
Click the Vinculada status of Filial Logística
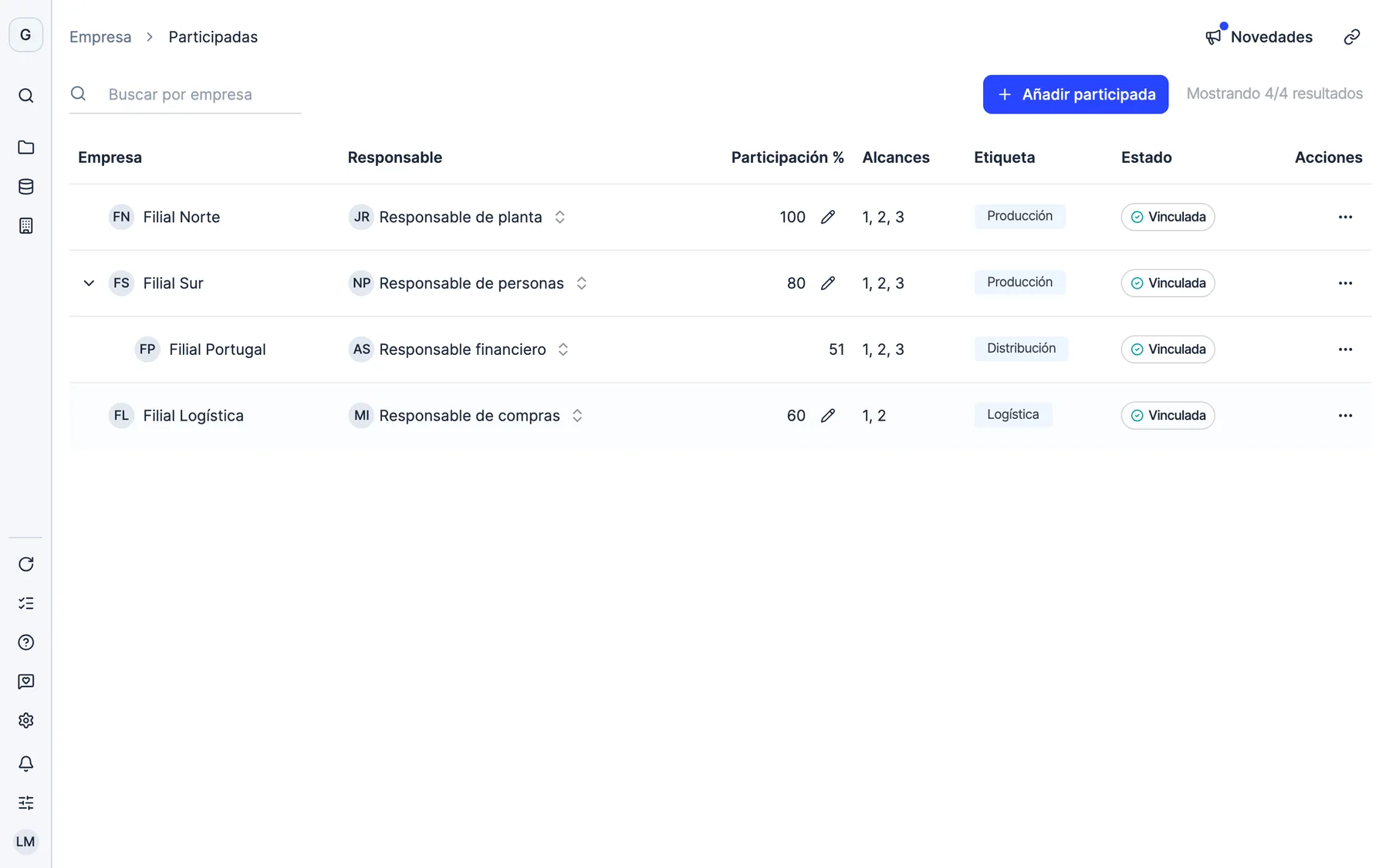coord(1168,416)
